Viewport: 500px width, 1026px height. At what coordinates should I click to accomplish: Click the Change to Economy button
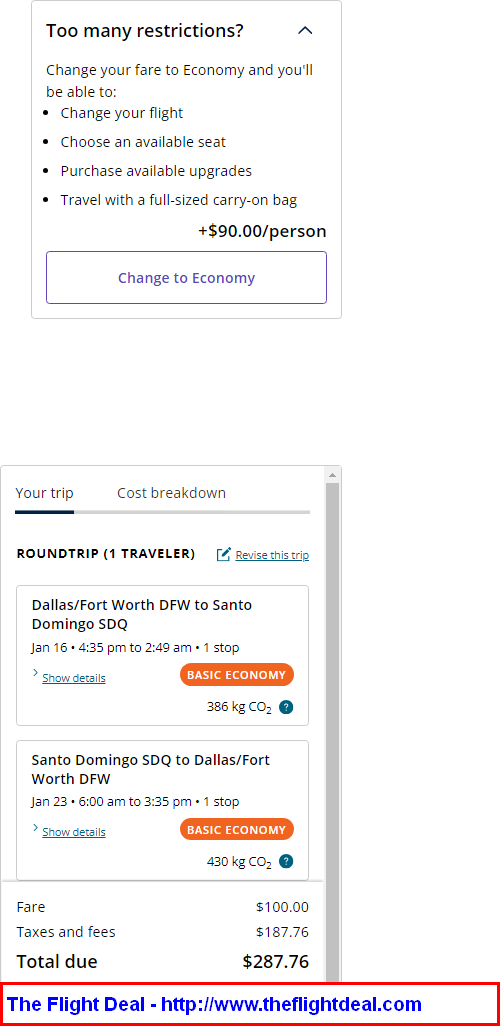(x=187, y=277)
